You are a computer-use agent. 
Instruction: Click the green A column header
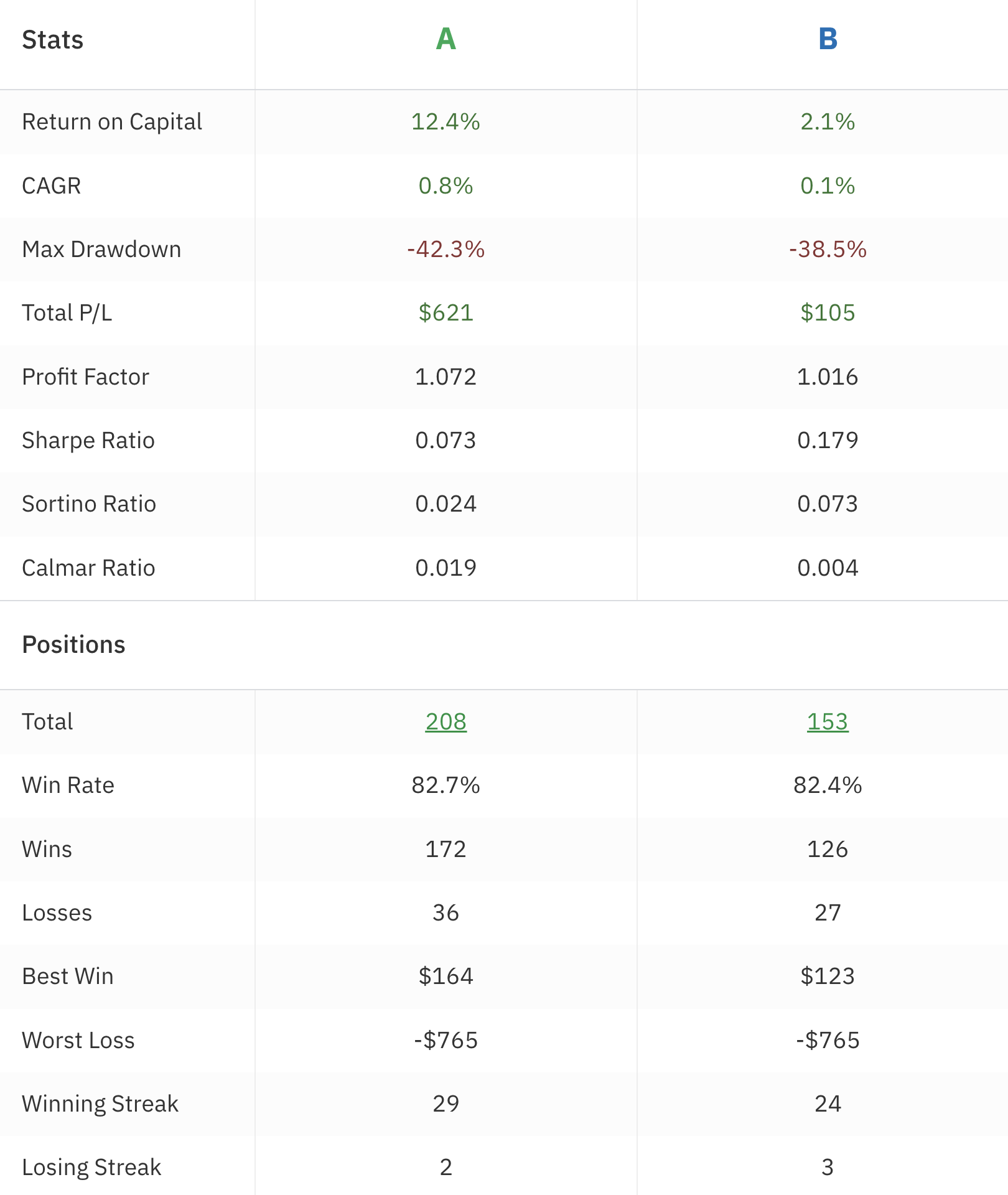[x=446, y=39]
